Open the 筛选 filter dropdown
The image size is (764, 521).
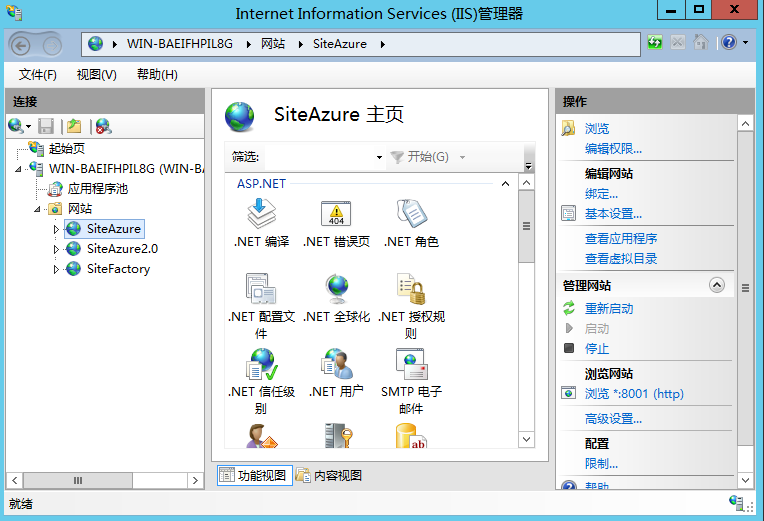click(x=379, y=158)
